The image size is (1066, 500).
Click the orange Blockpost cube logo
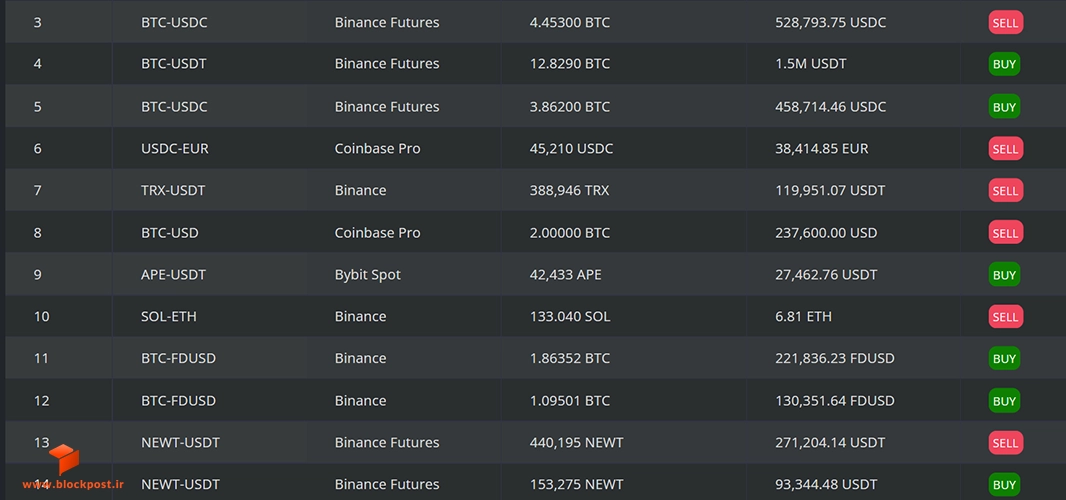(64, 459)
